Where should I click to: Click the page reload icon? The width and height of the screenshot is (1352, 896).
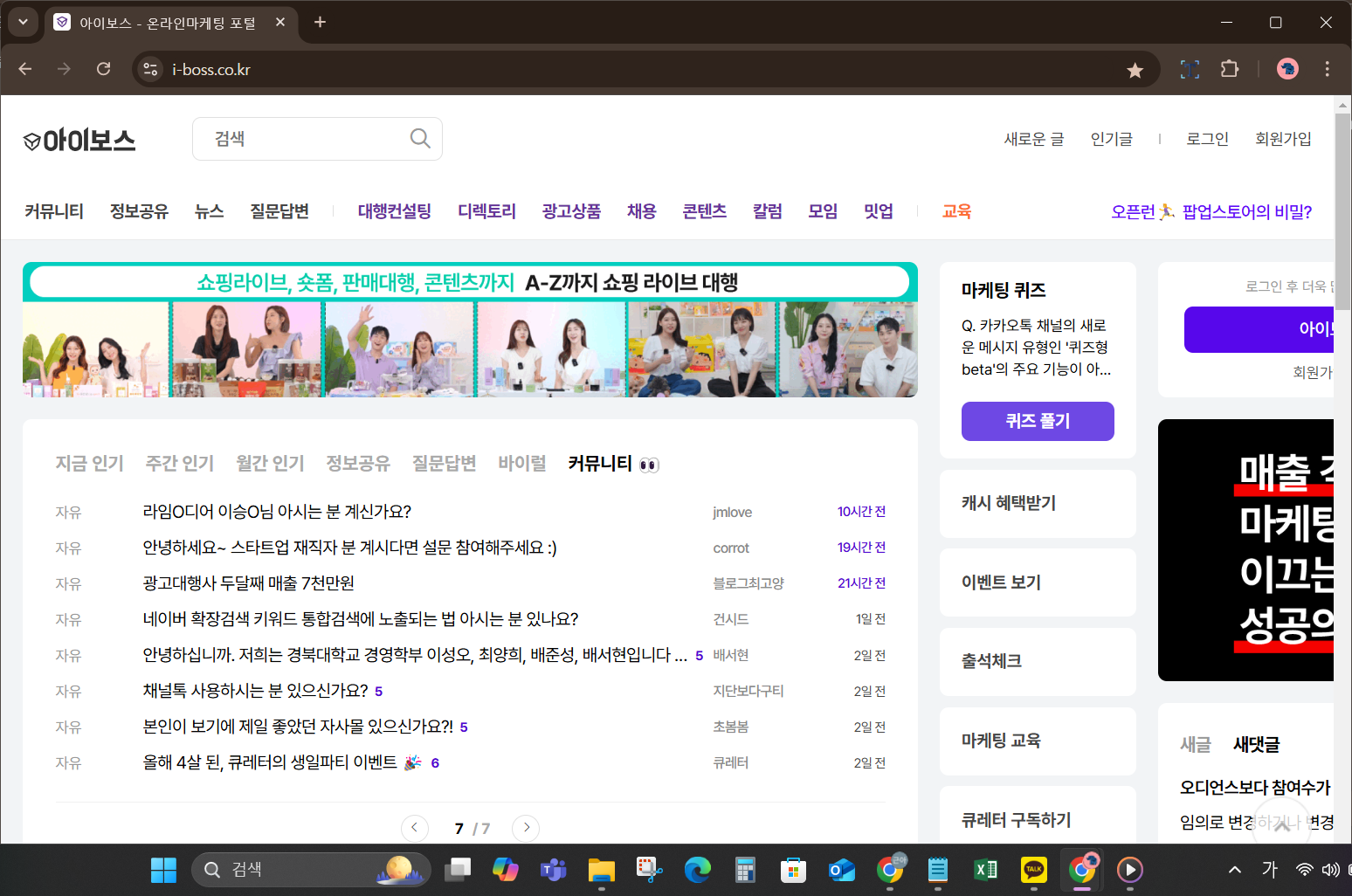[x=103, y=69]
